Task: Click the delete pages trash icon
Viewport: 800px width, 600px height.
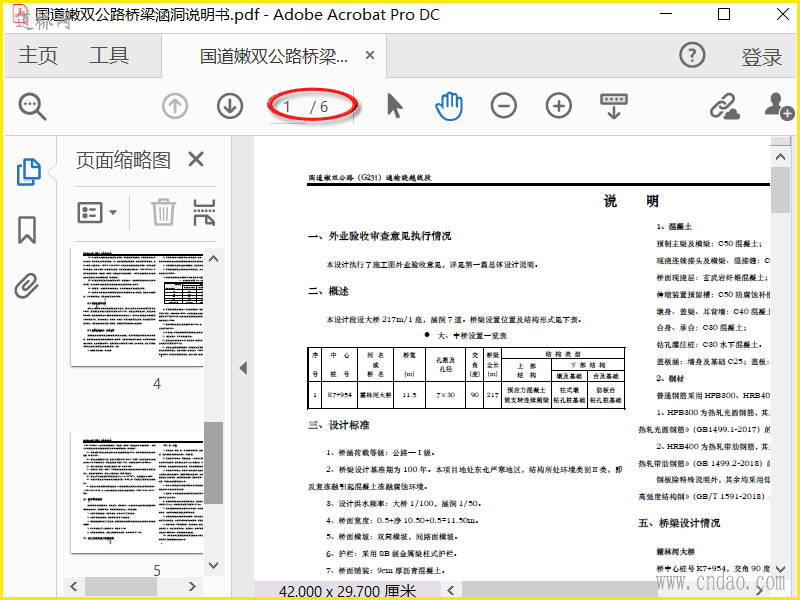Action: [163, 212]
